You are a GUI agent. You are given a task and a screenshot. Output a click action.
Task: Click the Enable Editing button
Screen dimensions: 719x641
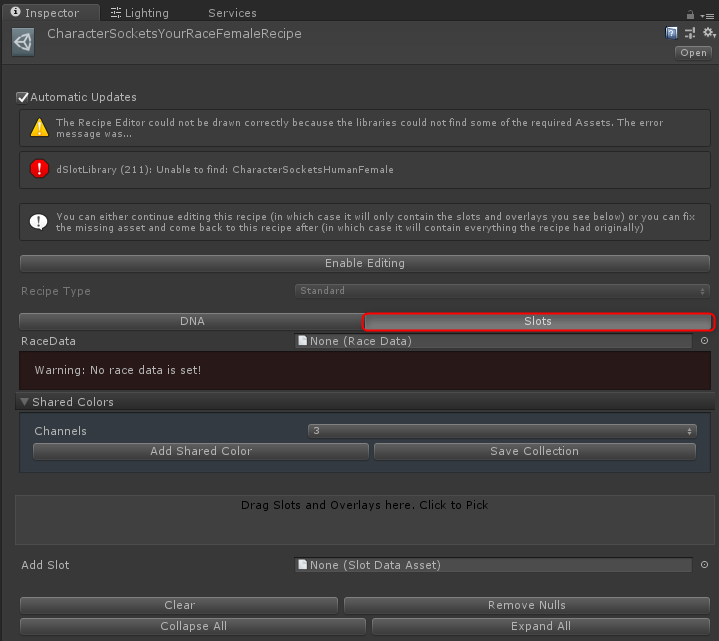click(364, 263)
